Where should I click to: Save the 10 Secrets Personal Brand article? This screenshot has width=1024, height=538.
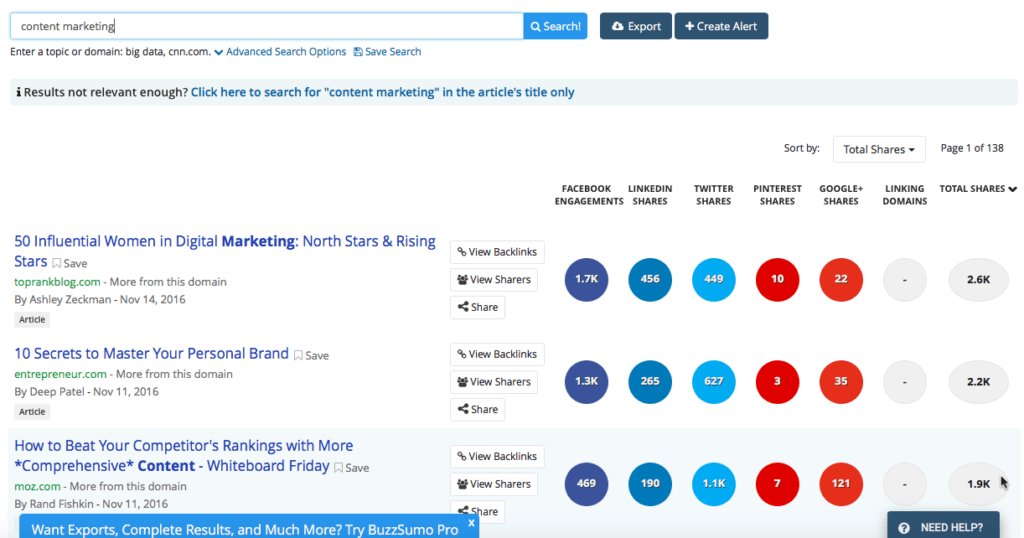311,356
